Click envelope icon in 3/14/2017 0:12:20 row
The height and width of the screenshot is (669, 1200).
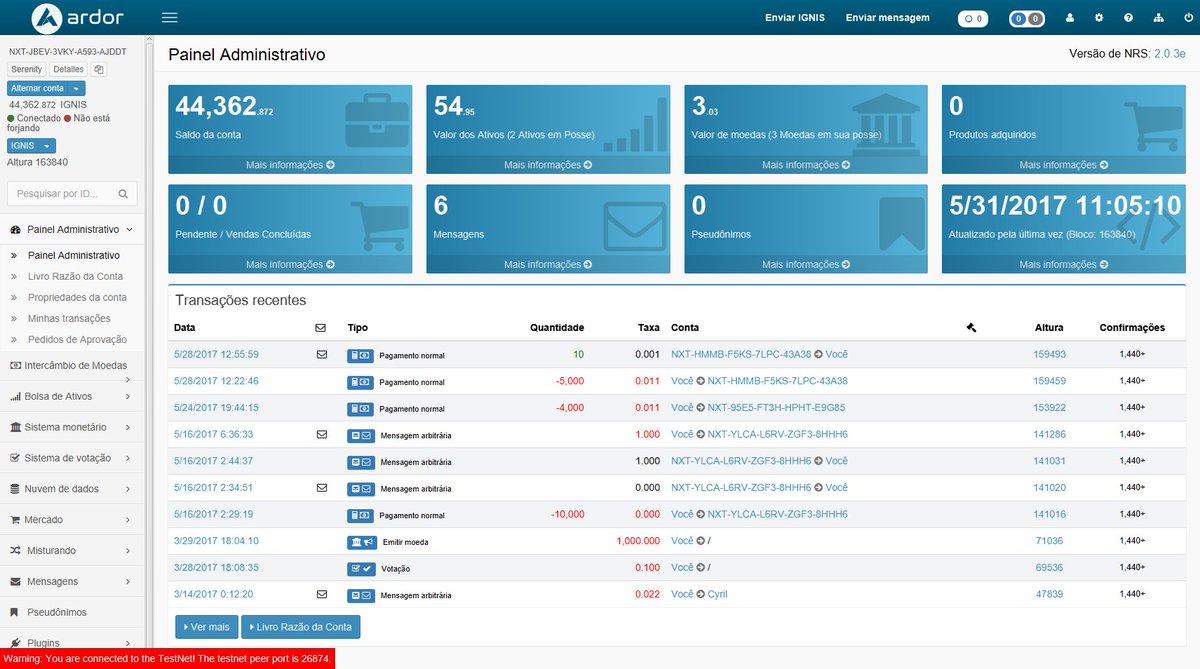coord(322,593)
